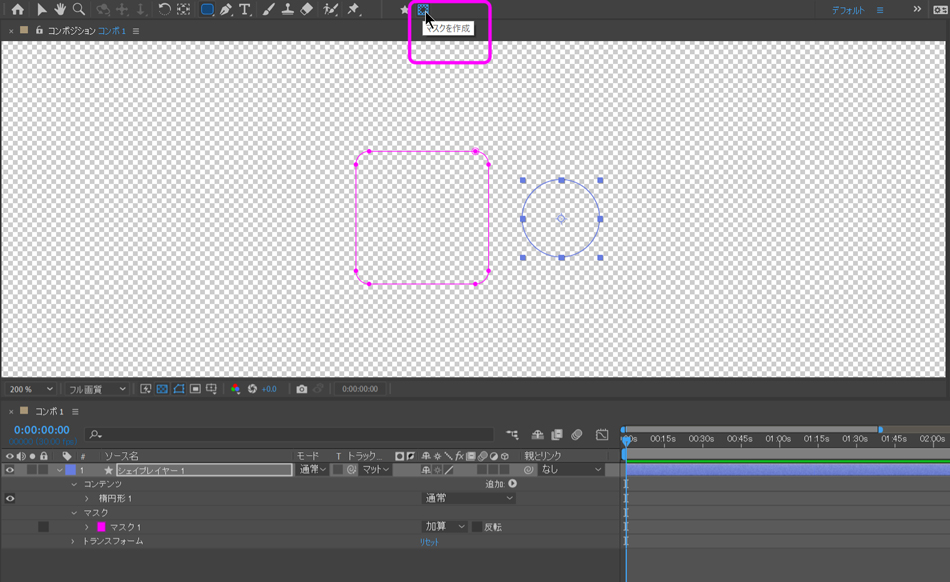This screenshot has height=582, width=950.
Task: Enable the 反転 checkbox for マスク 1
Action: click(477, 527)
